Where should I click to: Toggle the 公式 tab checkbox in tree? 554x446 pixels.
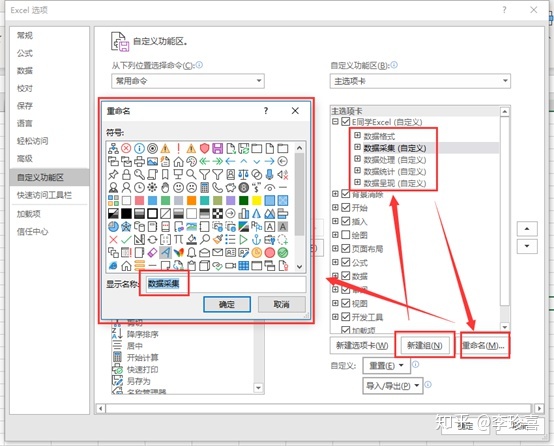[346, 262]
